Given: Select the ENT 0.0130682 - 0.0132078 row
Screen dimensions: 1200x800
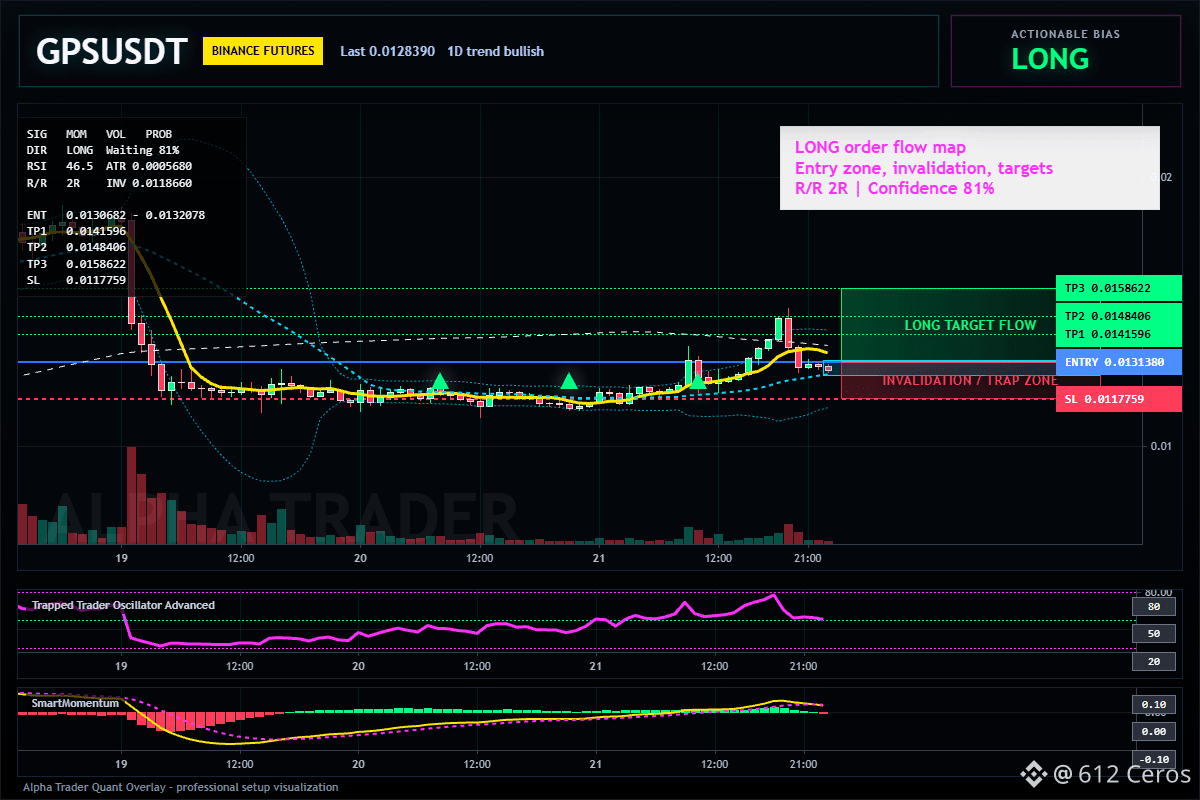Looking at the screenshot, I should point(116,215).
